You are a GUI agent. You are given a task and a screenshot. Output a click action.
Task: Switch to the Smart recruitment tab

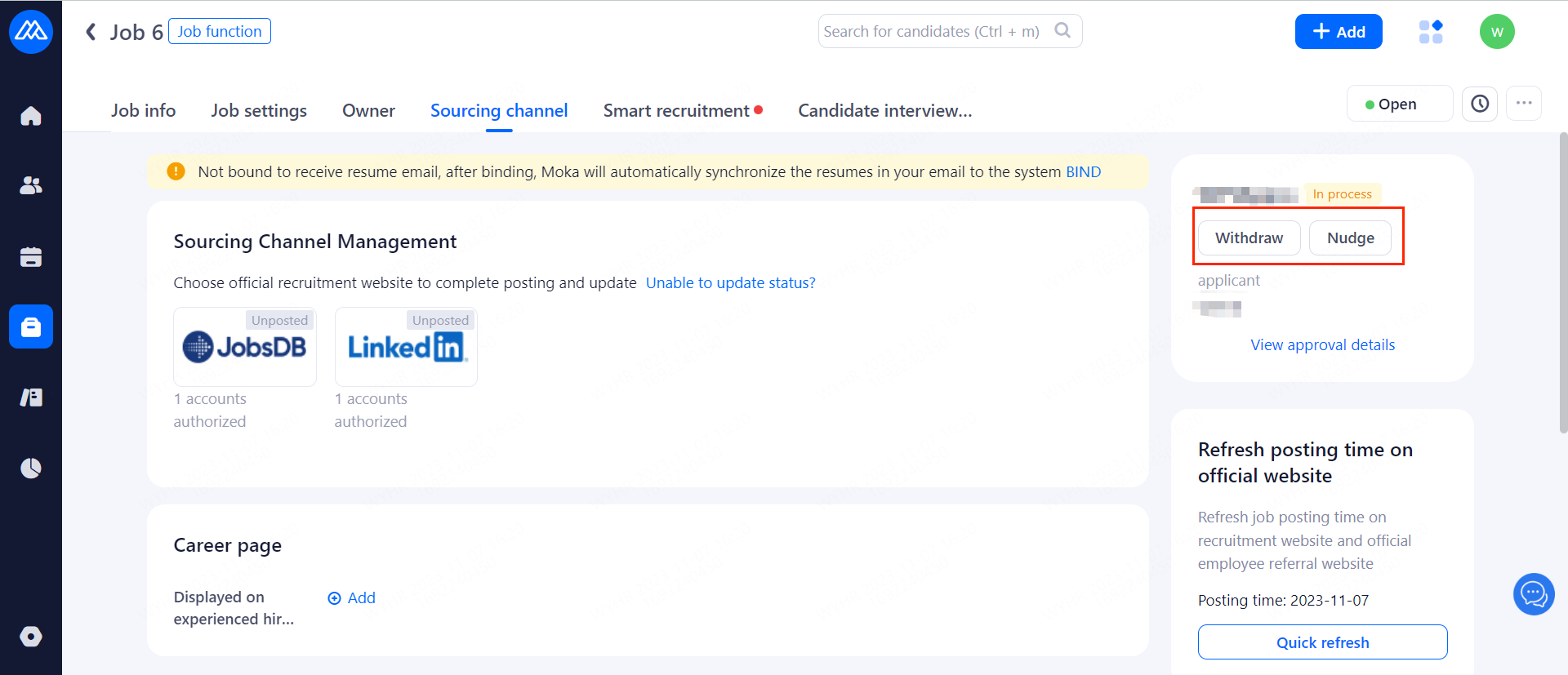[x=676, y=110]
